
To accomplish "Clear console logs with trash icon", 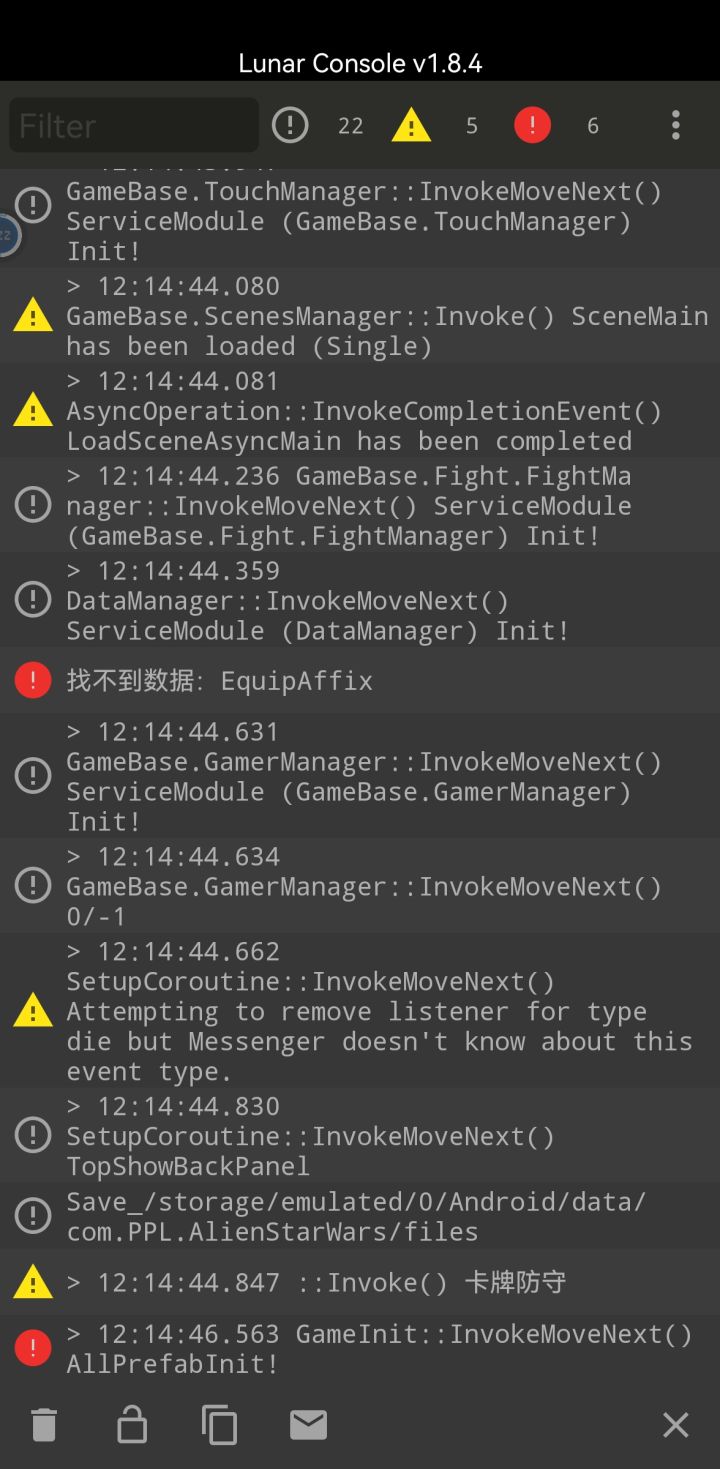I will [44, 1424].
